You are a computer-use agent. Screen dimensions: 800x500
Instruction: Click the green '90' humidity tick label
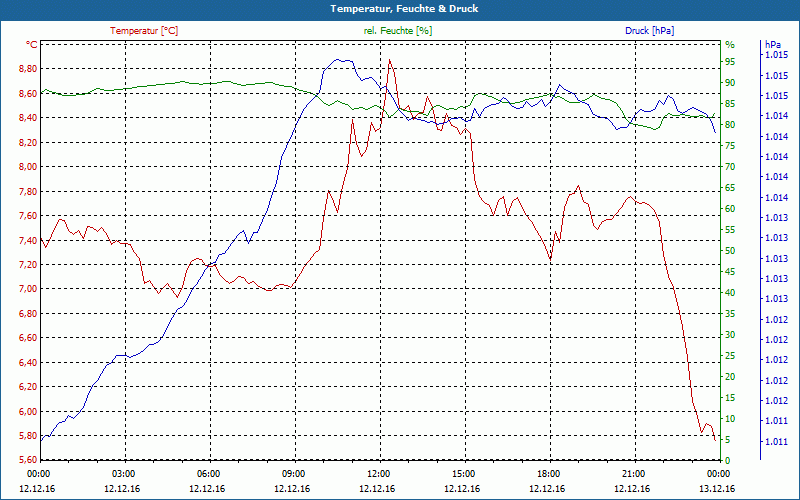point(730,83)
